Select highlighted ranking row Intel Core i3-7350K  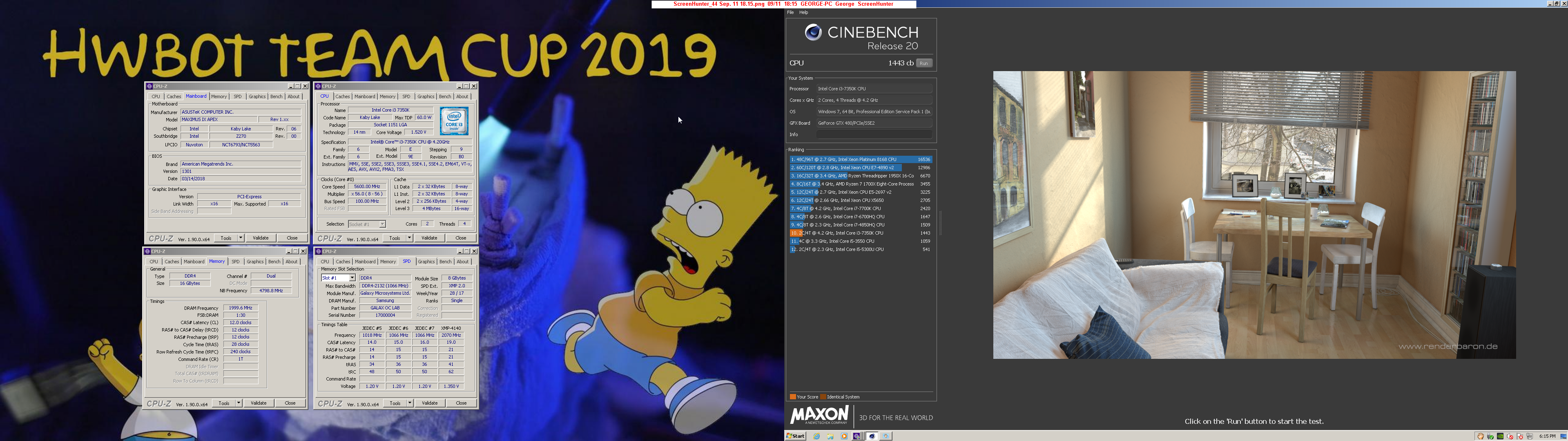pos(861,233)
